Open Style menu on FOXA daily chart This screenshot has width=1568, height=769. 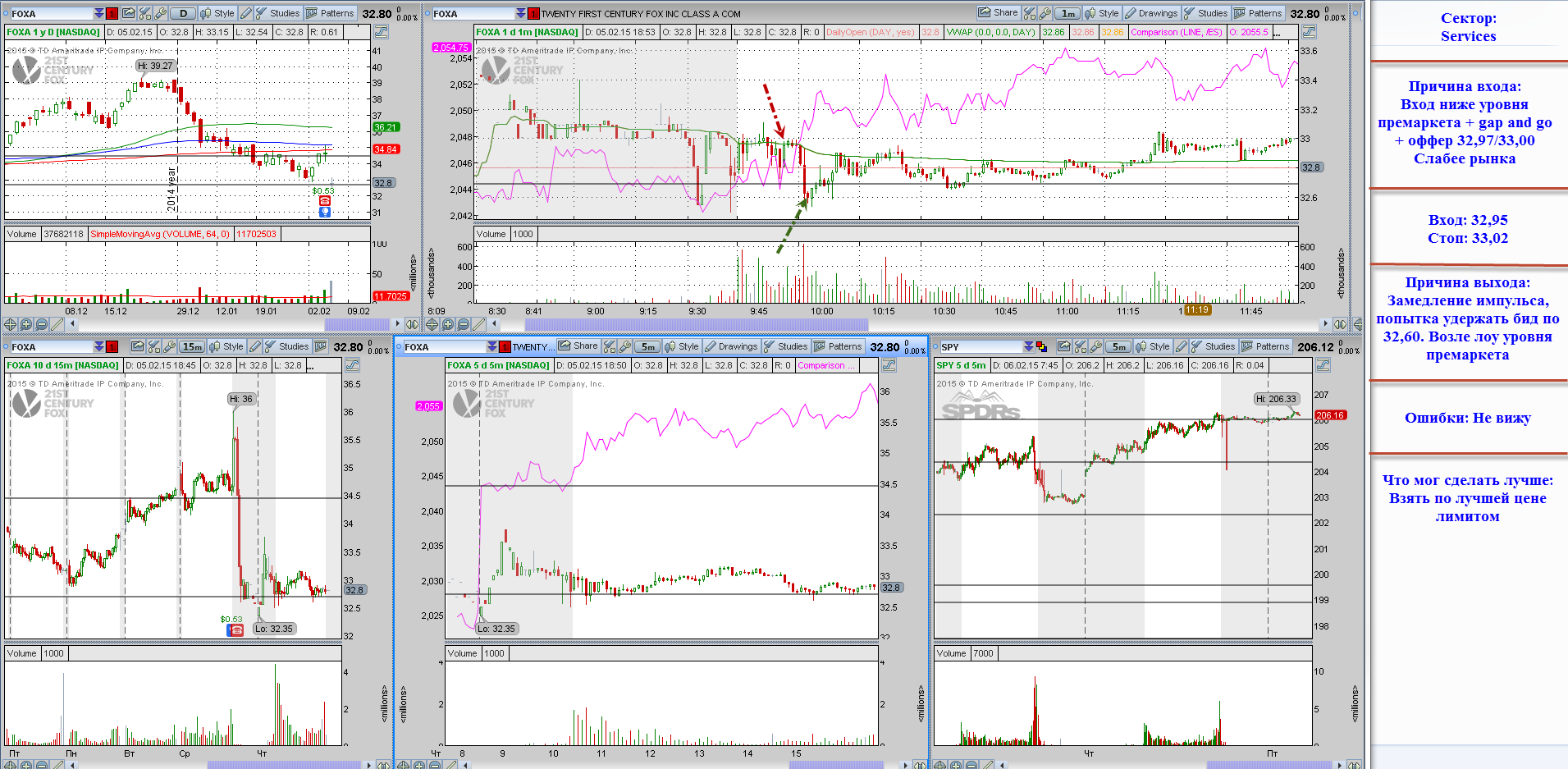coord(217,13)
